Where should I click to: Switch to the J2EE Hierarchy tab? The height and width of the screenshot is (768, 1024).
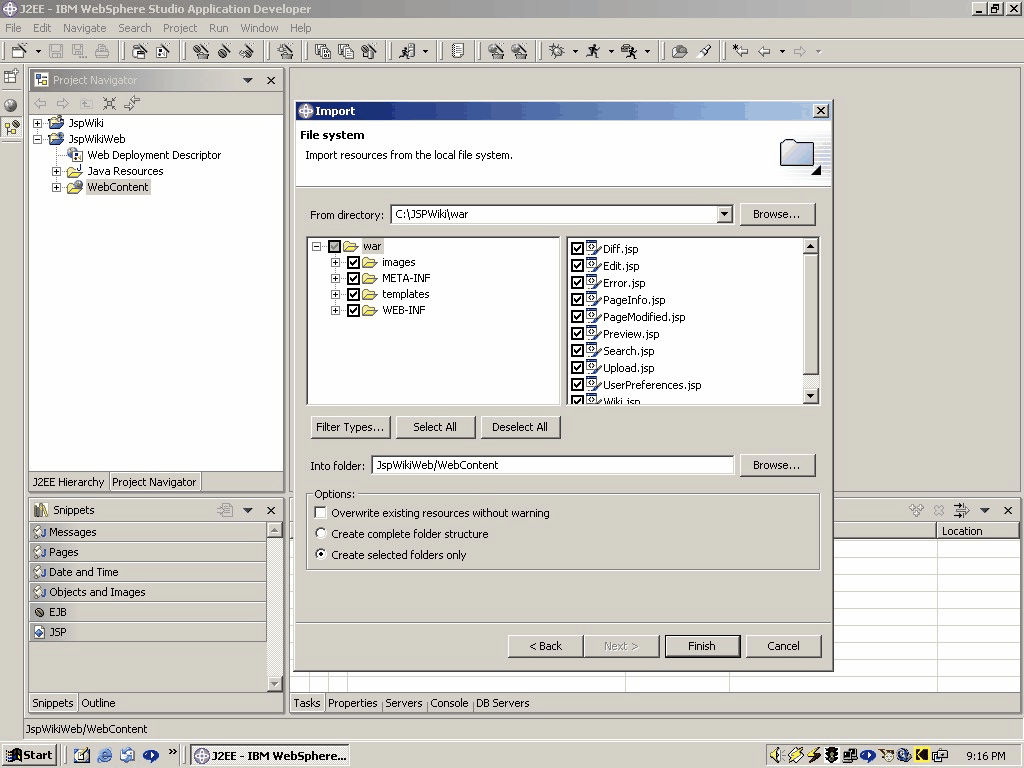(x=68, y=482)
